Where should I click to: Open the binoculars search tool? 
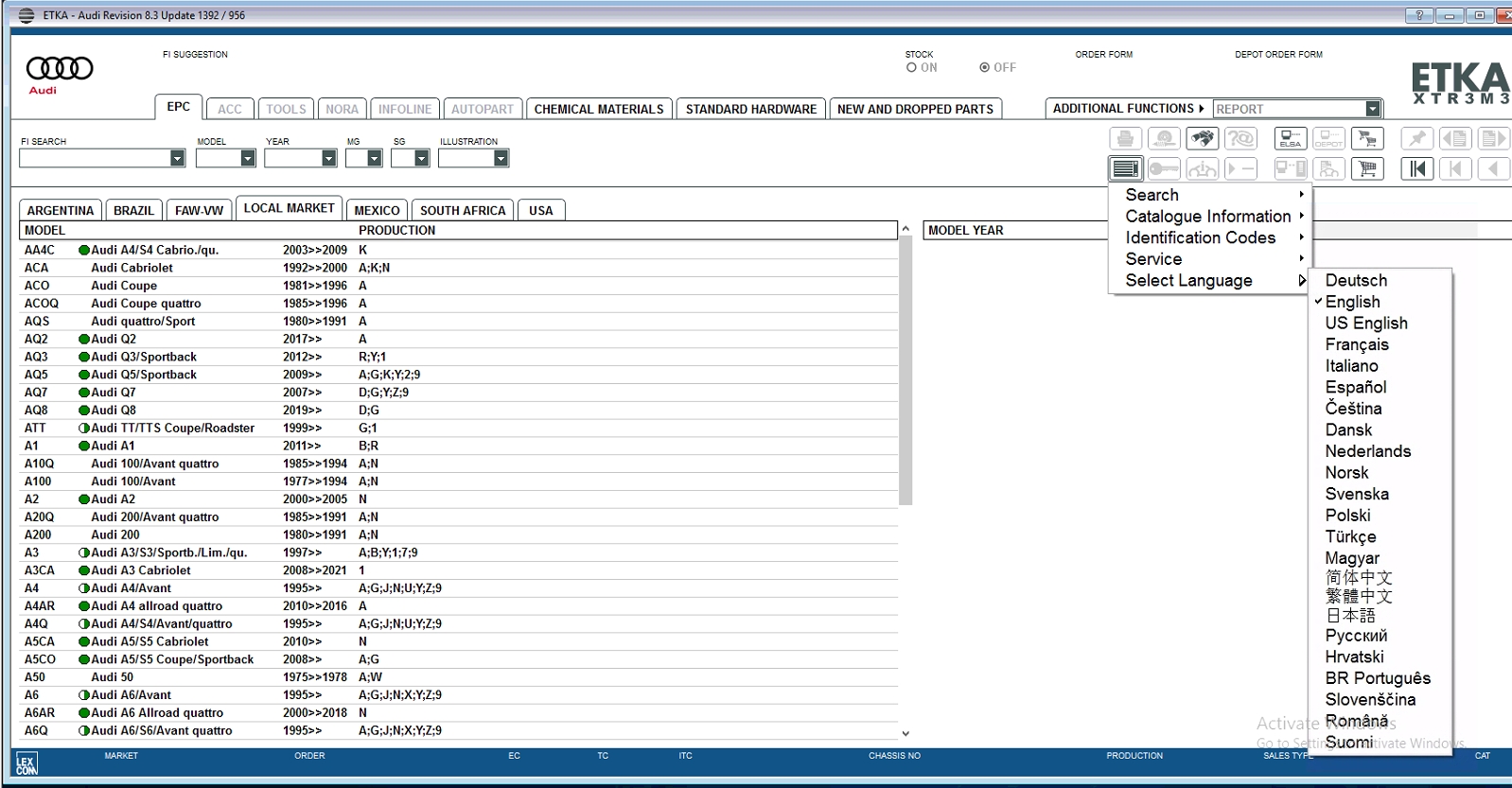point(1203,139)
